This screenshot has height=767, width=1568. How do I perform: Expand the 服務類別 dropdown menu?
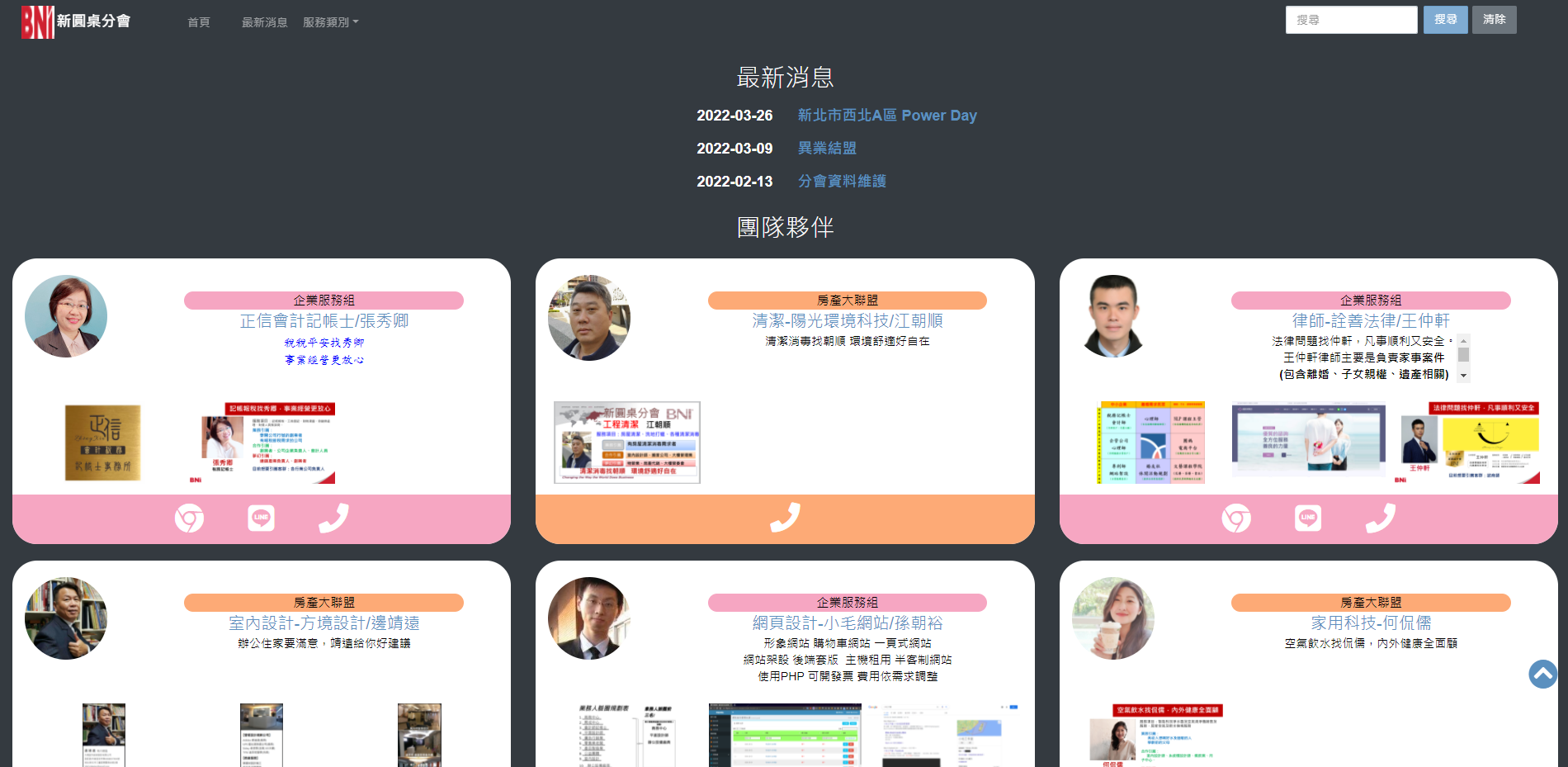pyautogui.click(x=330, y=22)
